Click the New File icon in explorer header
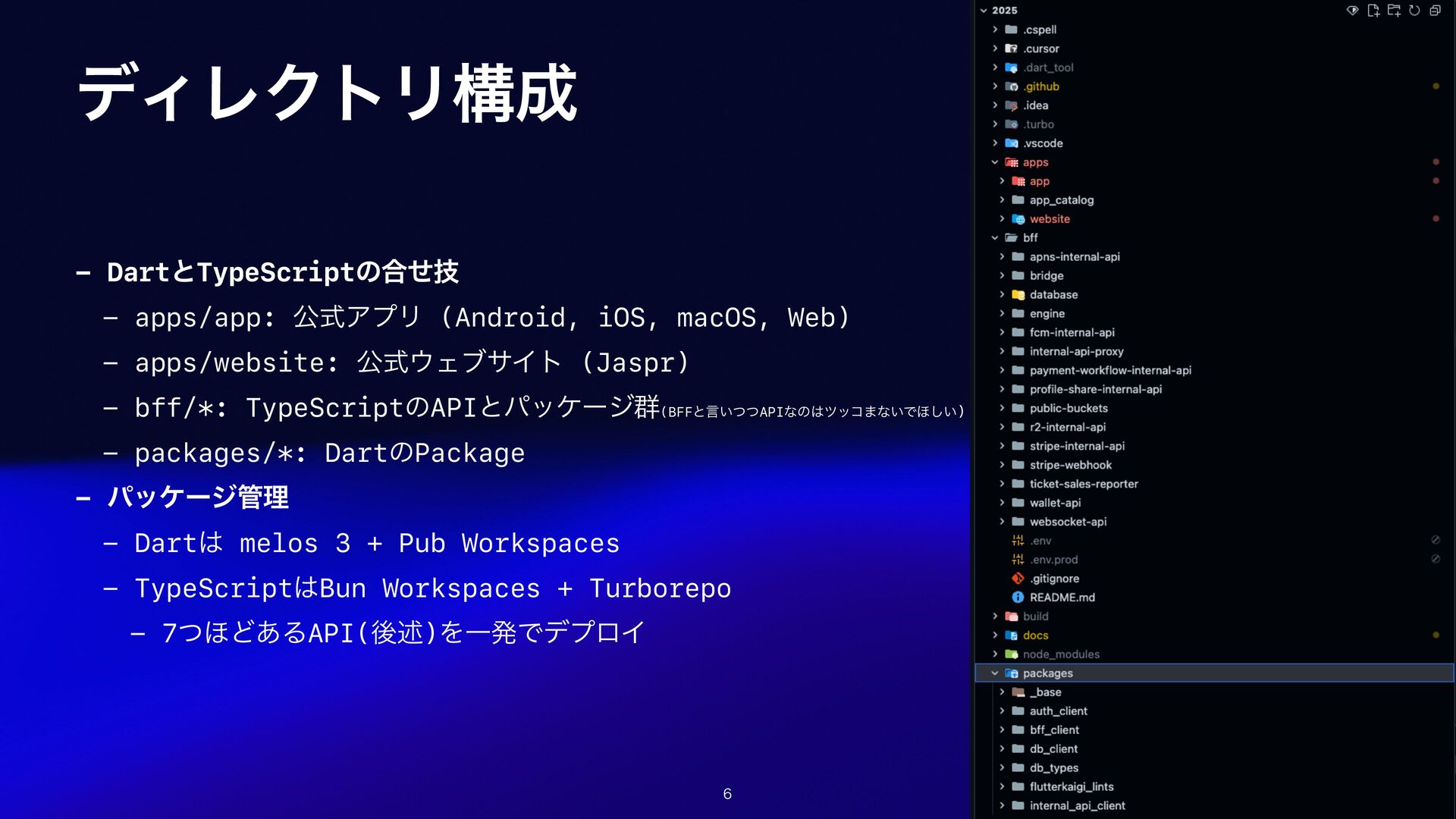 click(1373, 10)
